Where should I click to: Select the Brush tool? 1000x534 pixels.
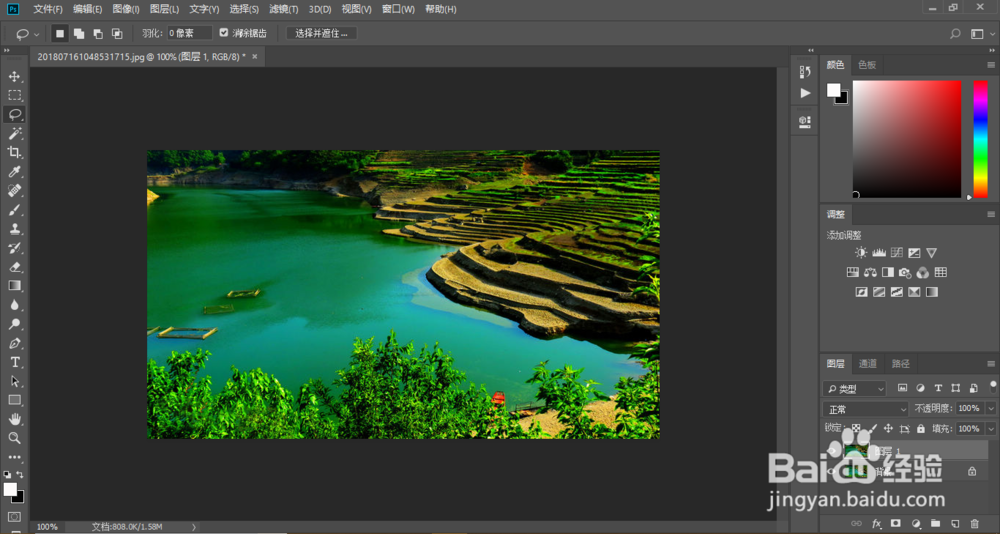coord(14,209)
